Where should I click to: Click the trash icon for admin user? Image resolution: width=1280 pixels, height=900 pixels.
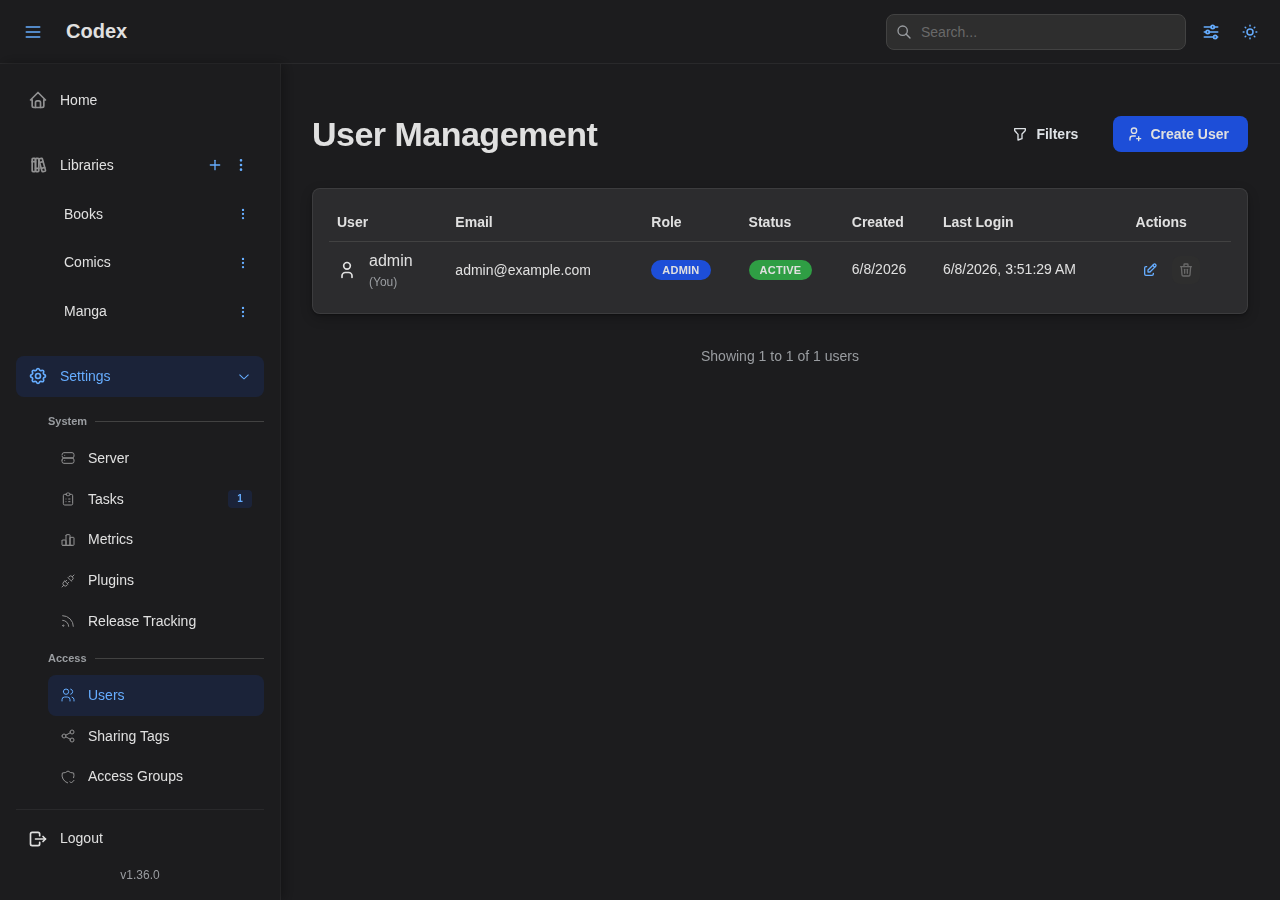1186,270
